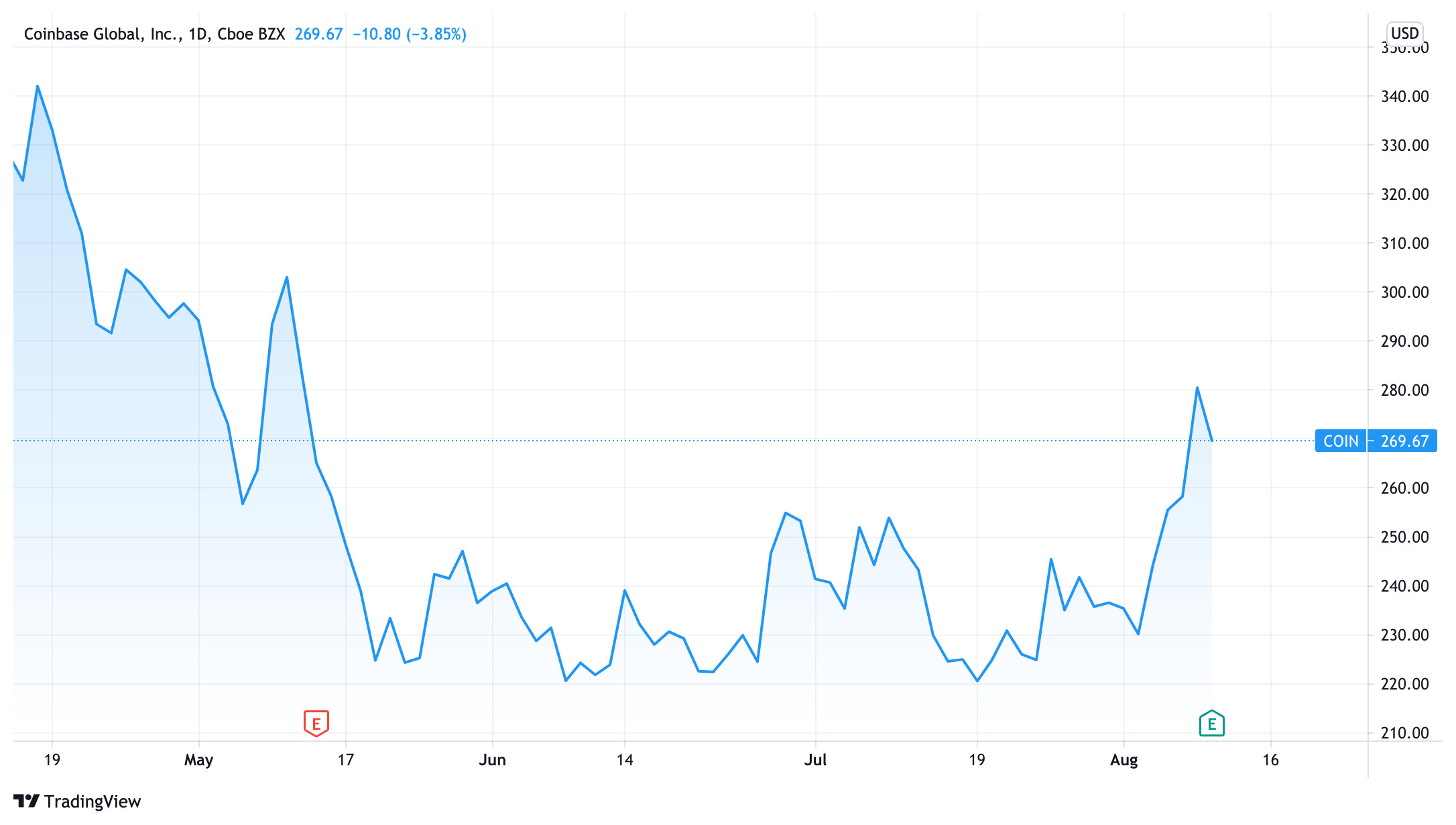Click the 250.00 price axis label
1456x825 pixels.
[1405, 537]
